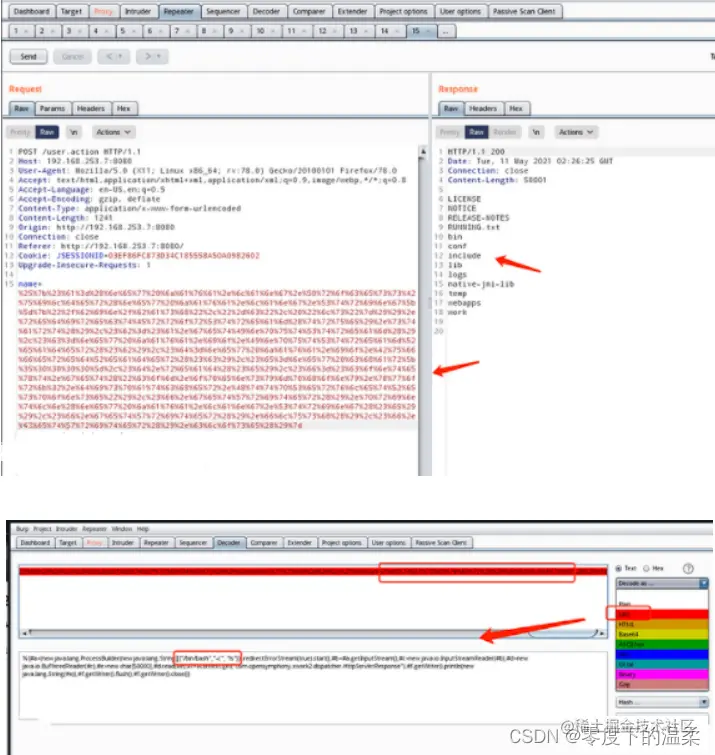
Task: Open the '...' new Repeater tab button
Action: click(x=446, y=31)
